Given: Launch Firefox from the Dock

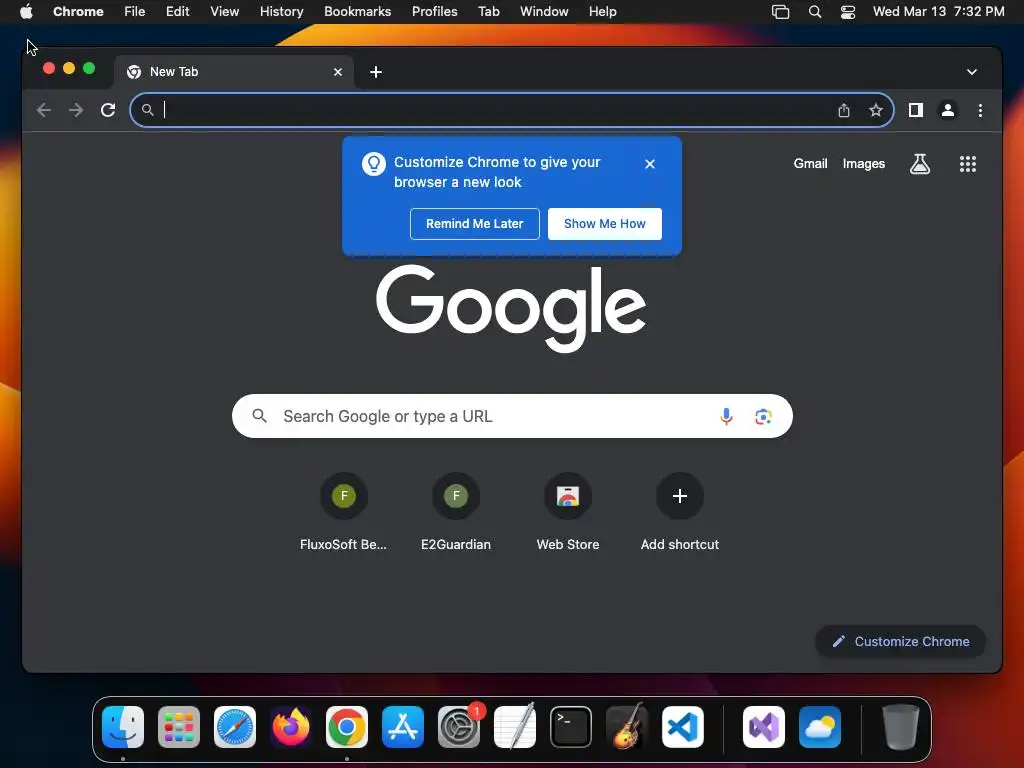Looking at the screenshot, I should pos(291,727).
